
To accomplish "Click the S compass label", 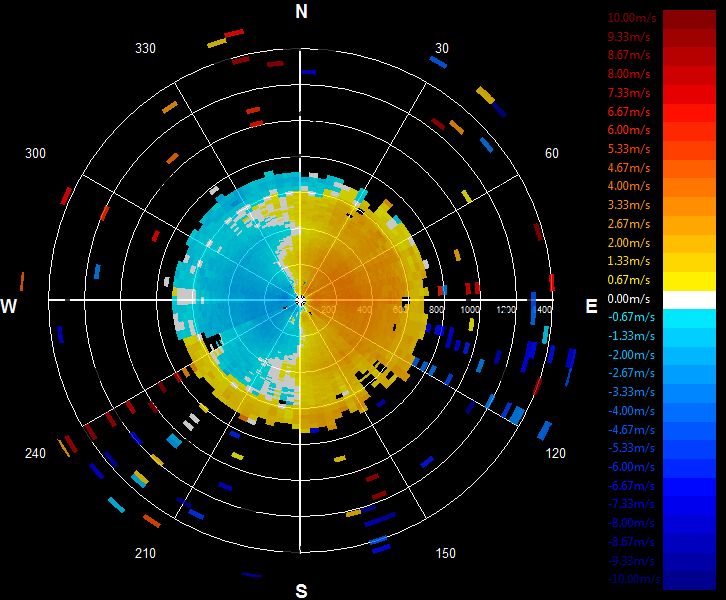I will tap(301, 591).
